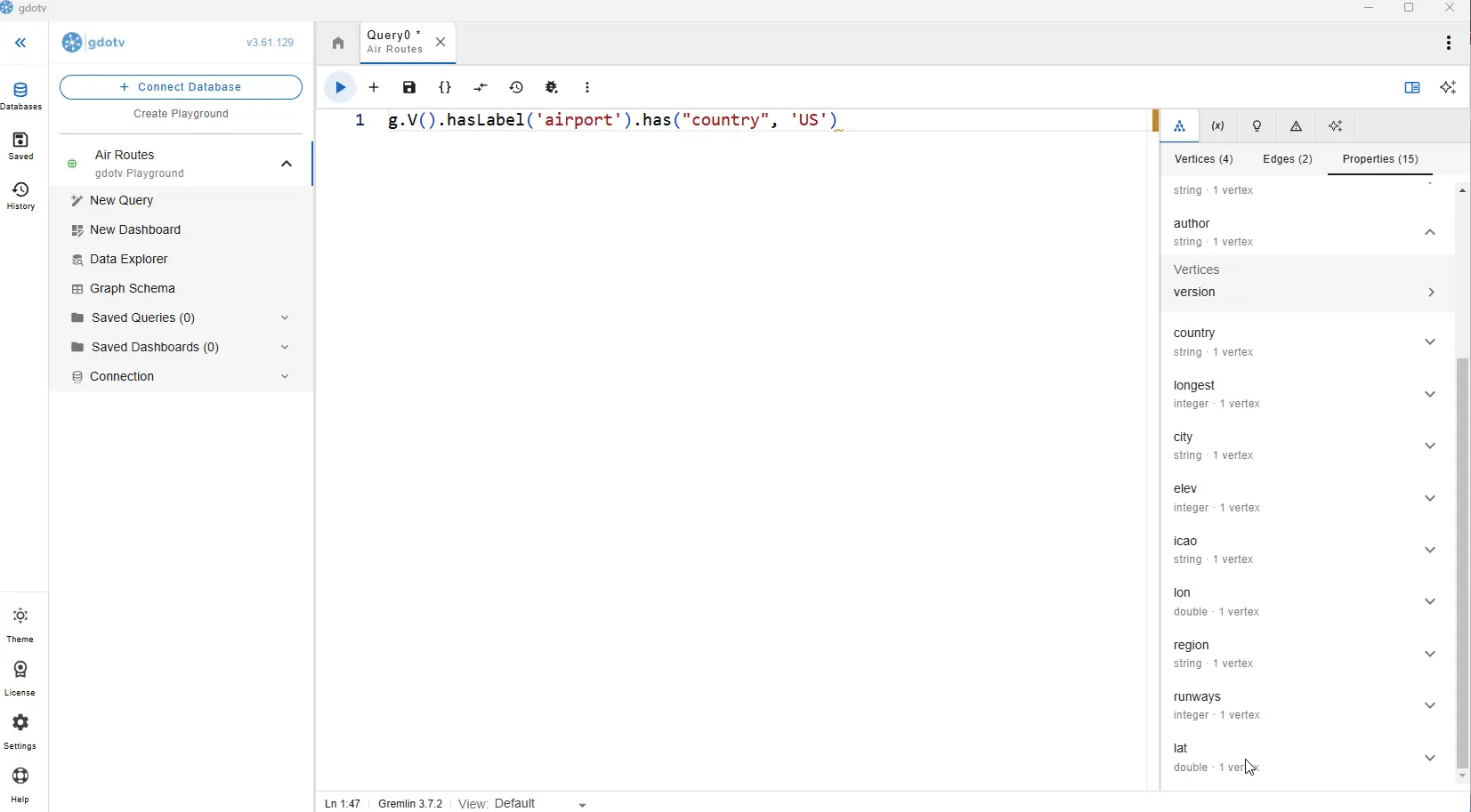
Task: Select the sparkle AI panel tab
Action: (x=1336, y=126)
